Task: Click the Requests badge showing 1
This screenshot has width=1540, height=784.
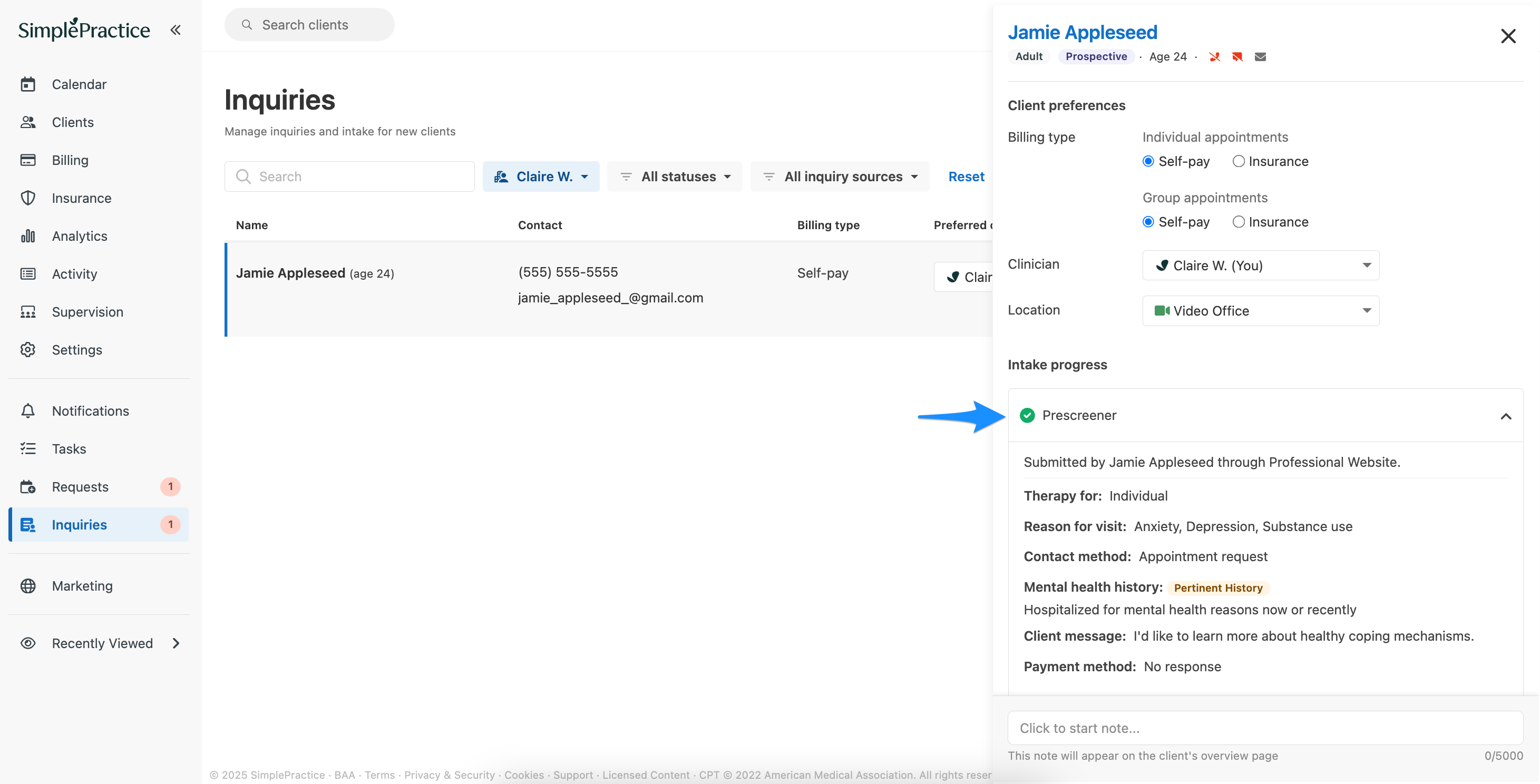Action: tap(170, 487)
